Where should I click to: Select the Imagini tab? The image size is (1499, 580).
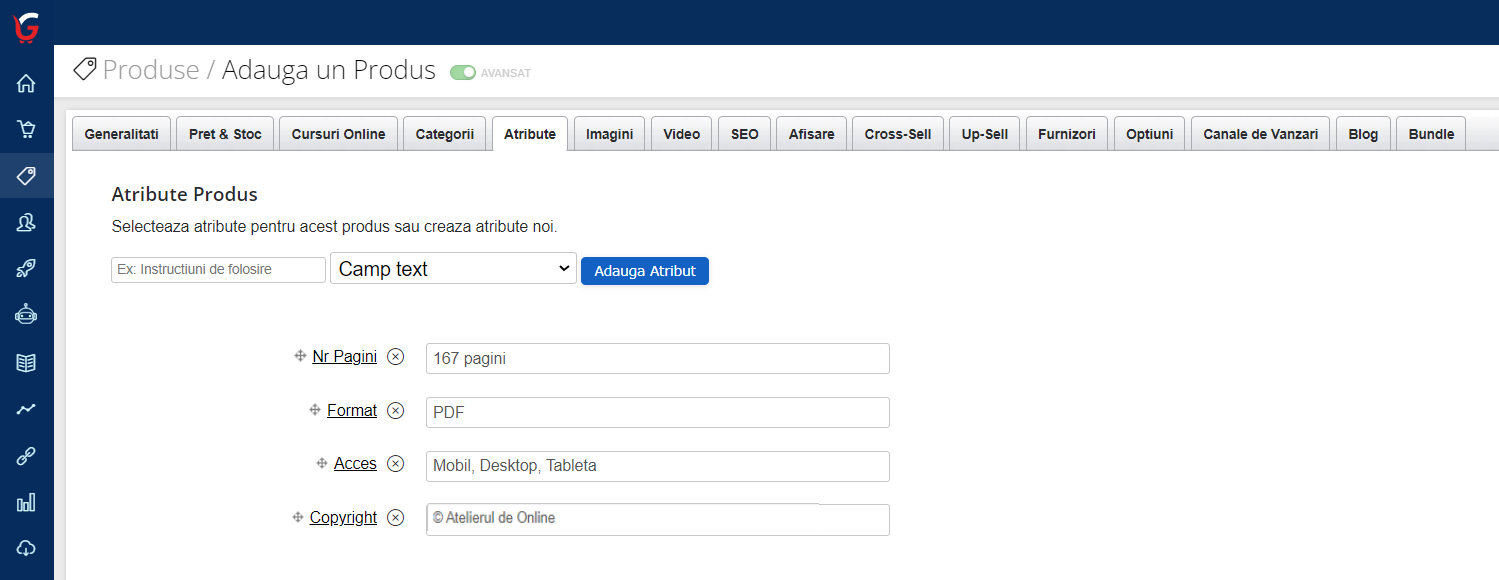click(x=608, y=133)
